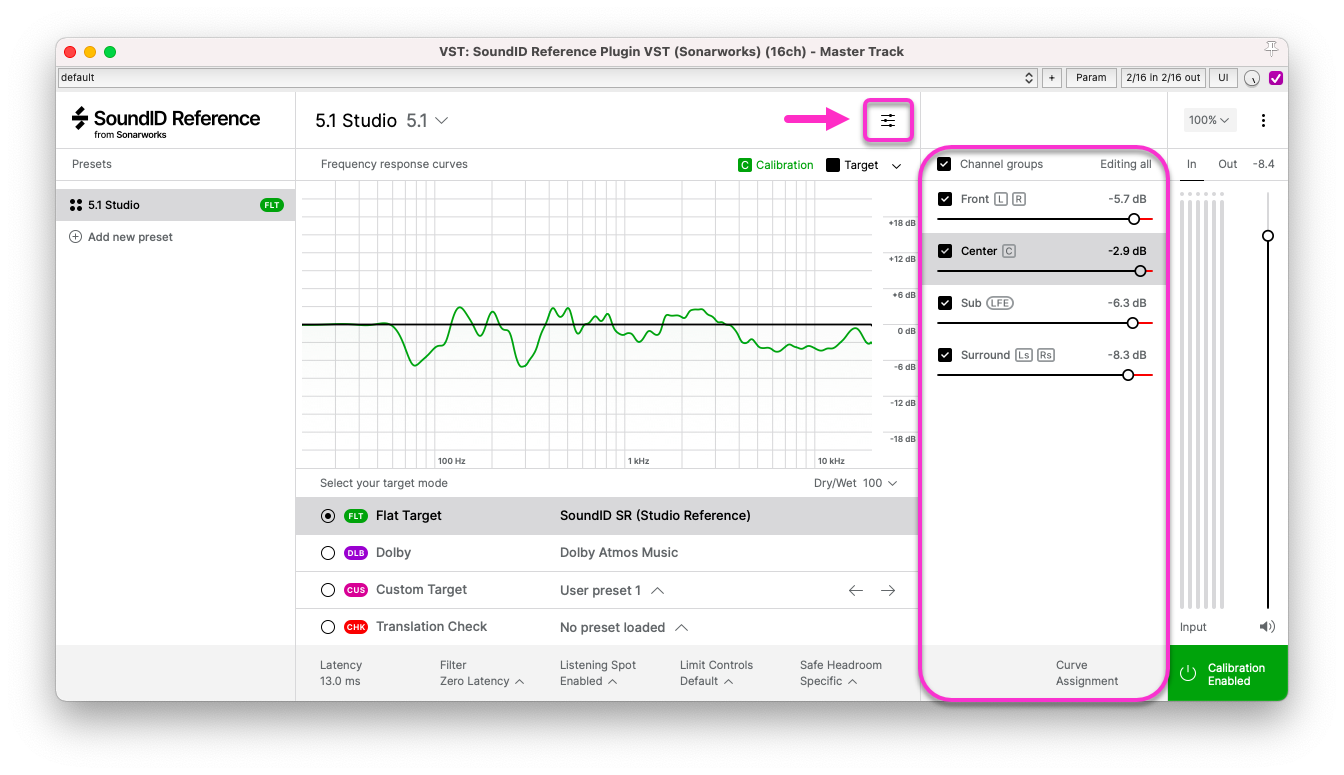Go to next custom target with right arrow

(x=887, y=590)
